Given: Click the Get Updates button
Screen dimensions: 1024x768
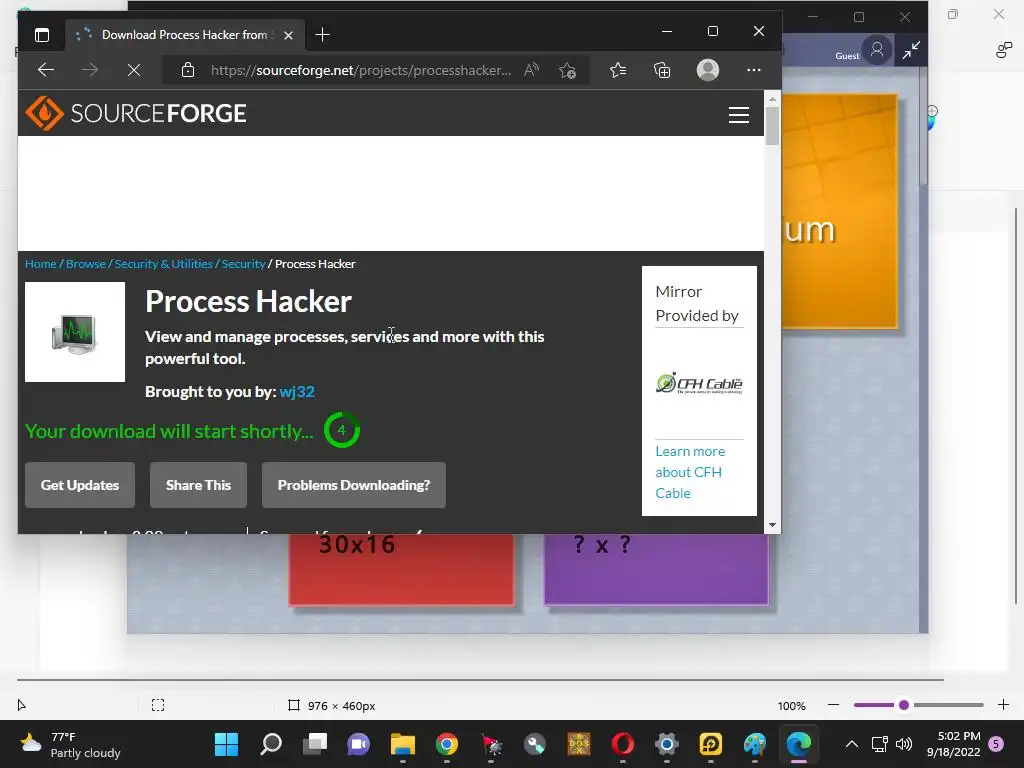Looking at the screenshot, I should tap(80, 485).
